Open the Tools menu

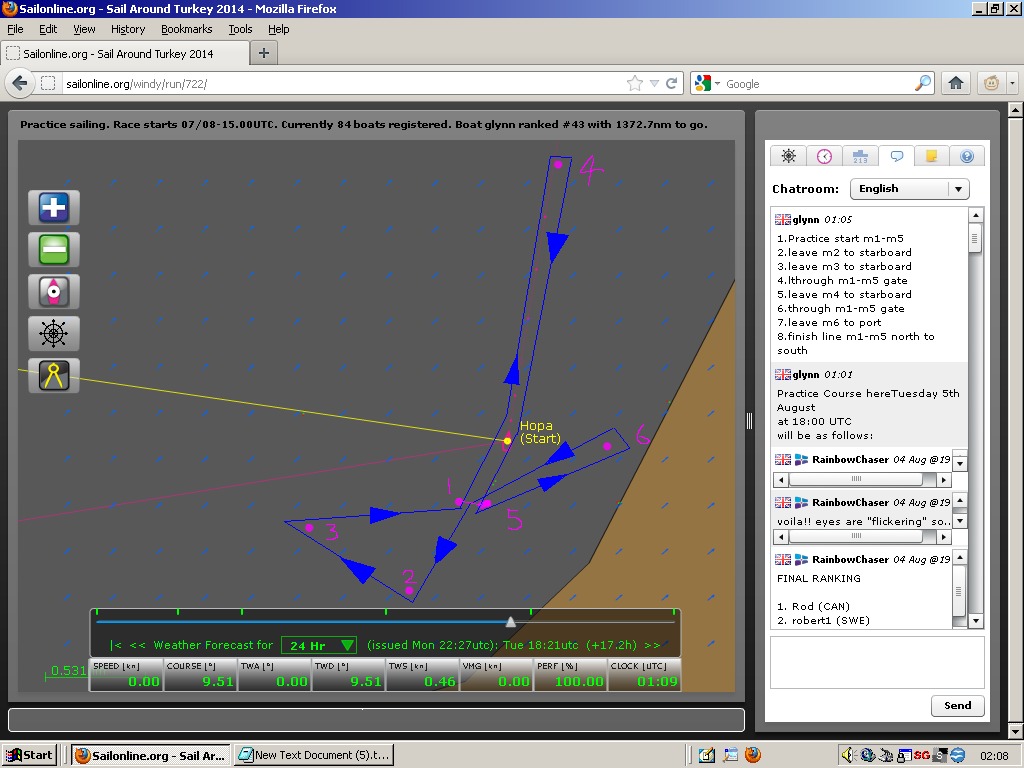[240, 29]
